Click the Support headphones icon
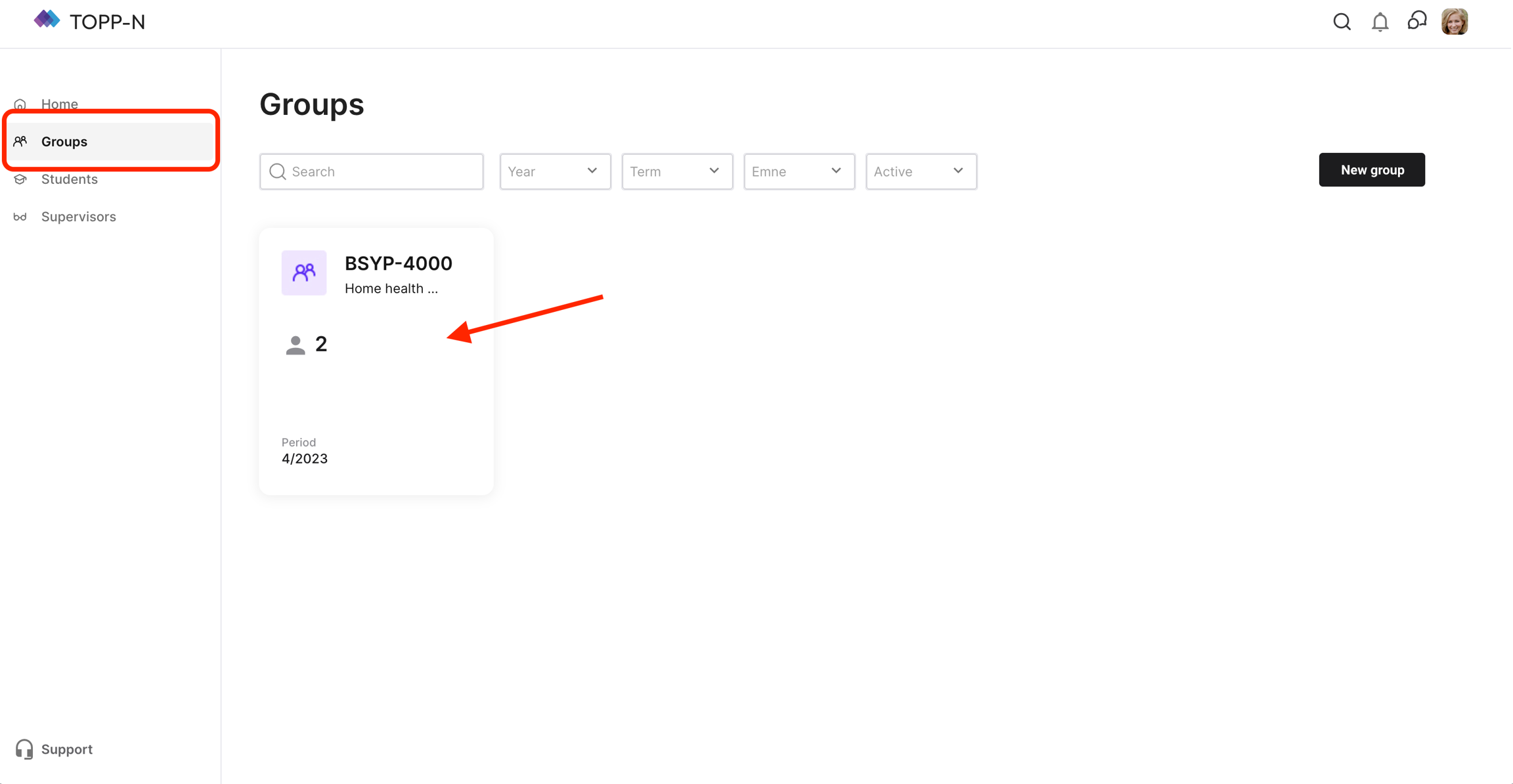This screenshot has height=784, width=1513. point(24,749)
